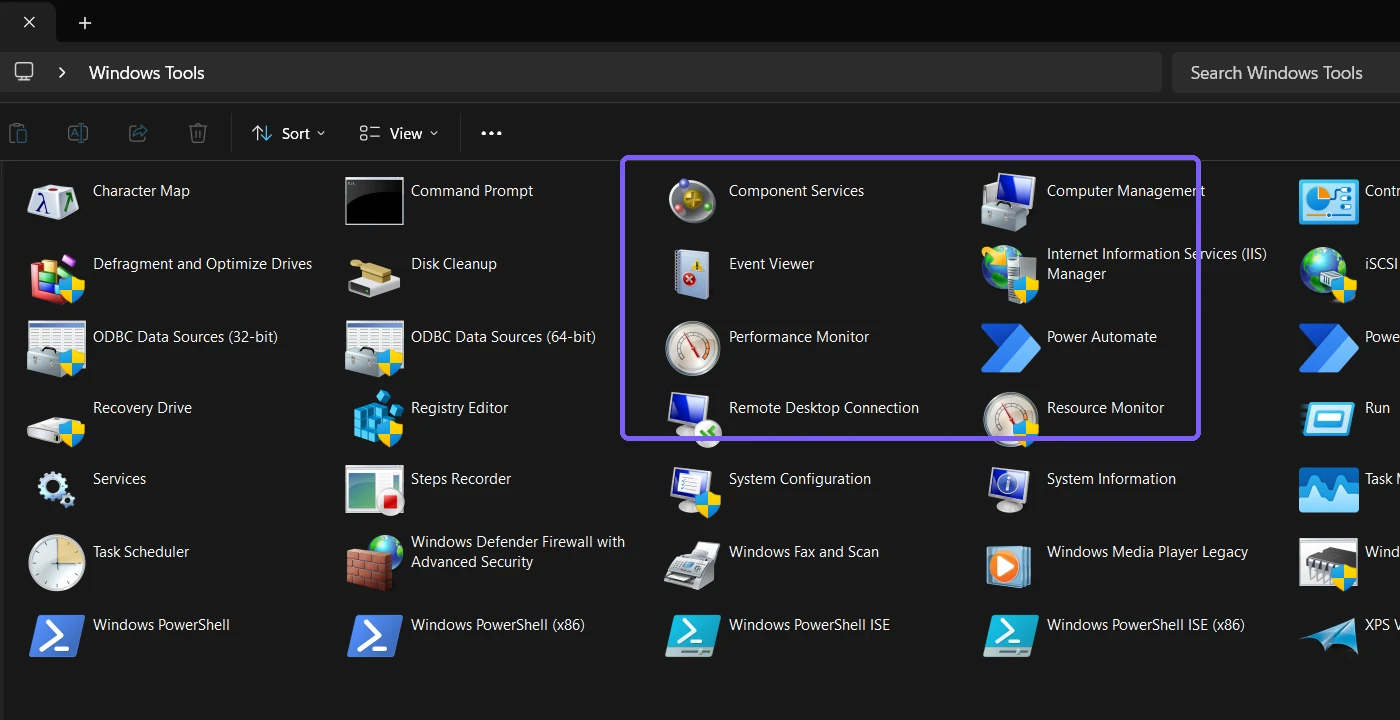This screenshot has height=720, width=1400.
Task: Select the Windows PowerShell ISE icon
Action: pyautogui.click(x=692, y=636)
